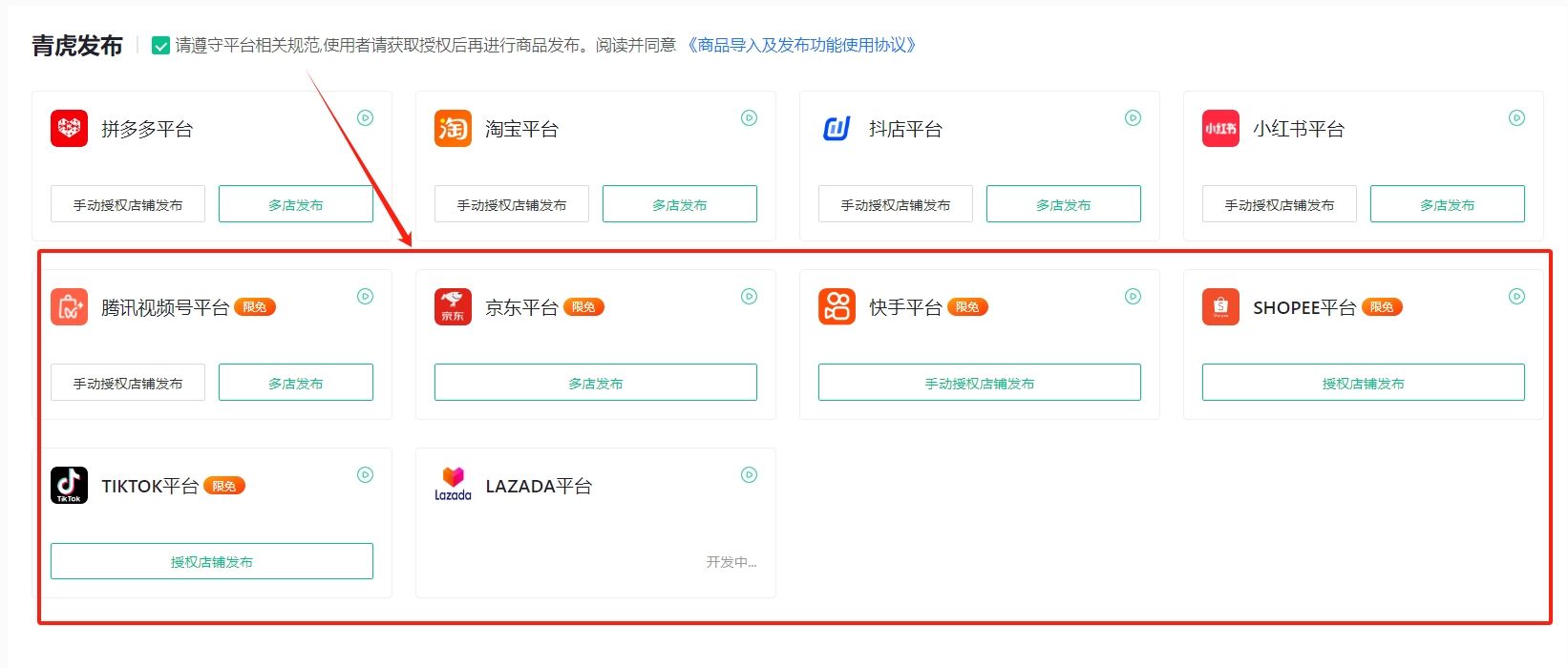The height and width of the screenshot is (668, 1568).
Task: Click the TIKTOK平台 logo icon
Action: point(69,485)
